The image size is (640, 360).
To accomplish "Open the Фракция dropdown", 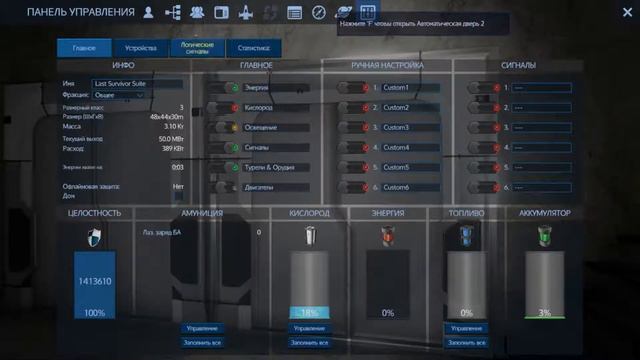I will (118, 95).
